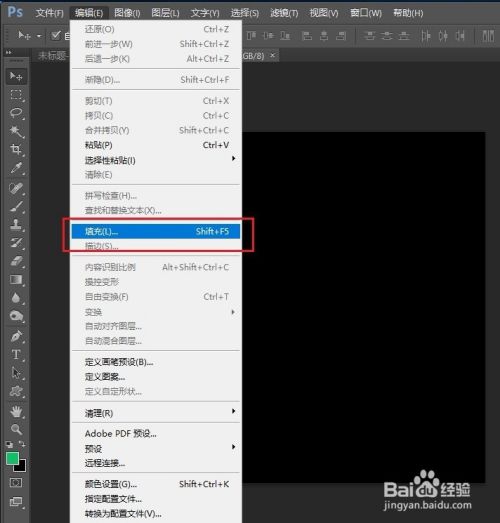Select the Type tool
500x523 pixels.
coord(16,354)
